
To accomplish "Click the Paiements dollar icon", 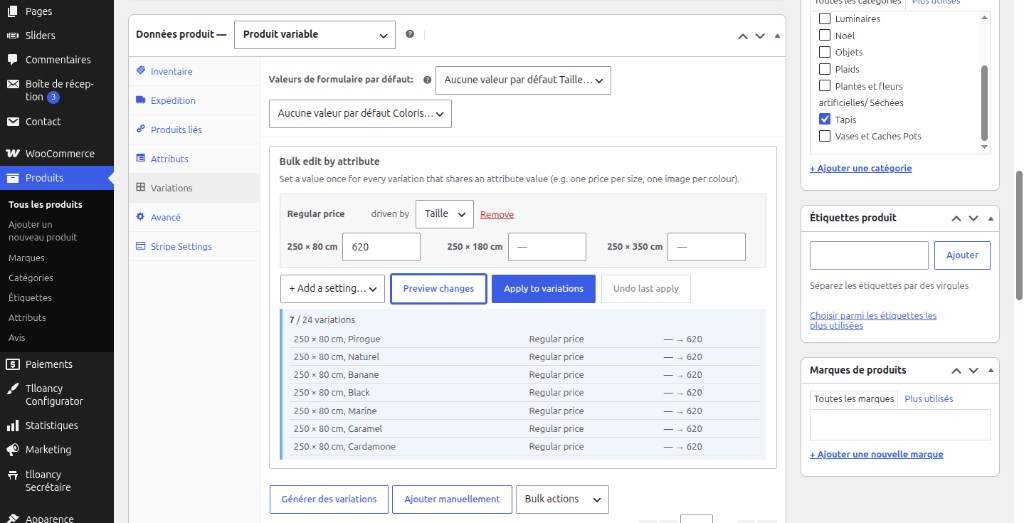I will pos(12,364).
